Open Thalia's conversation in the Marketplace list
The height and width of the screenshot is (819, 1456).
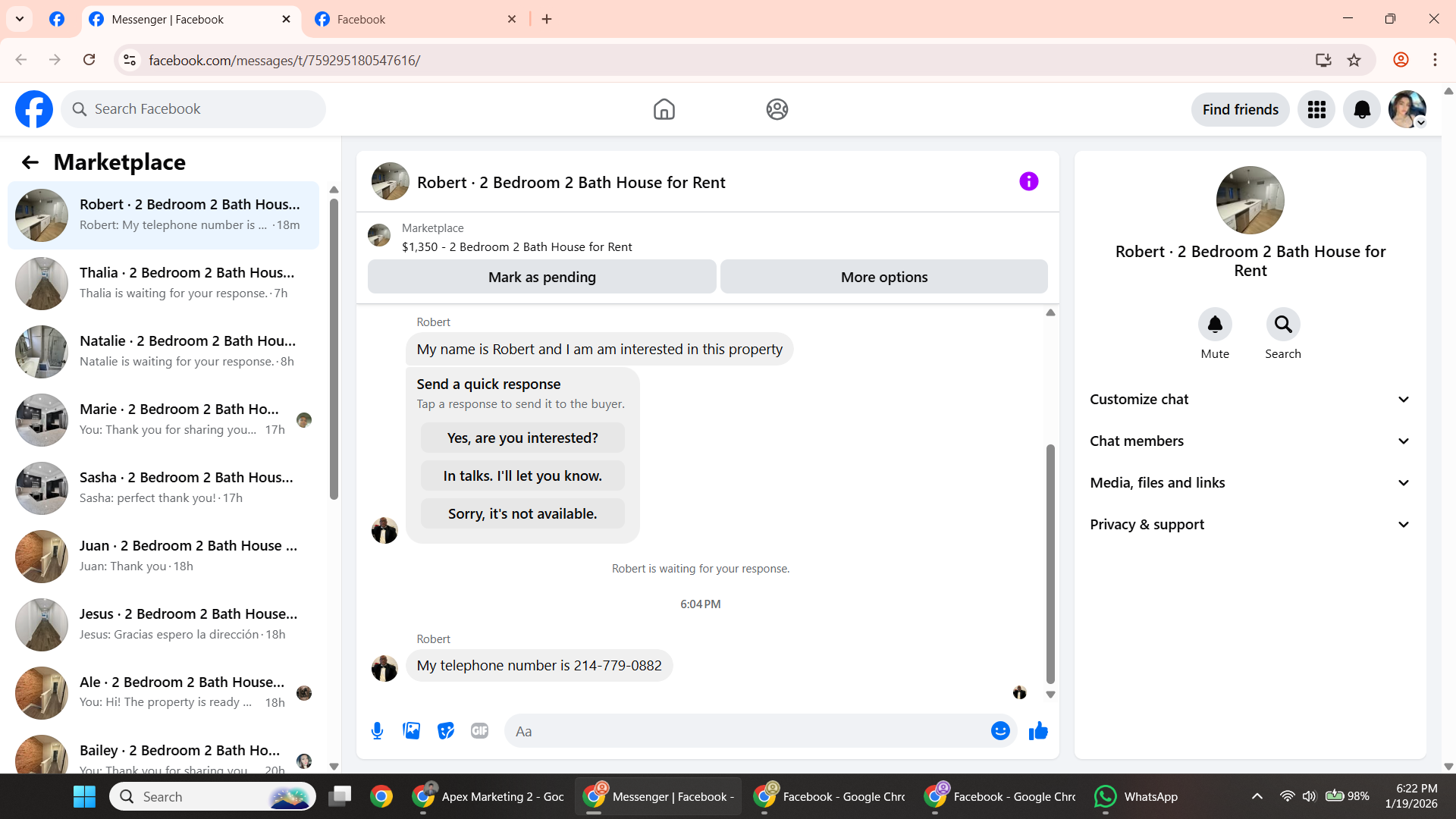163,283
